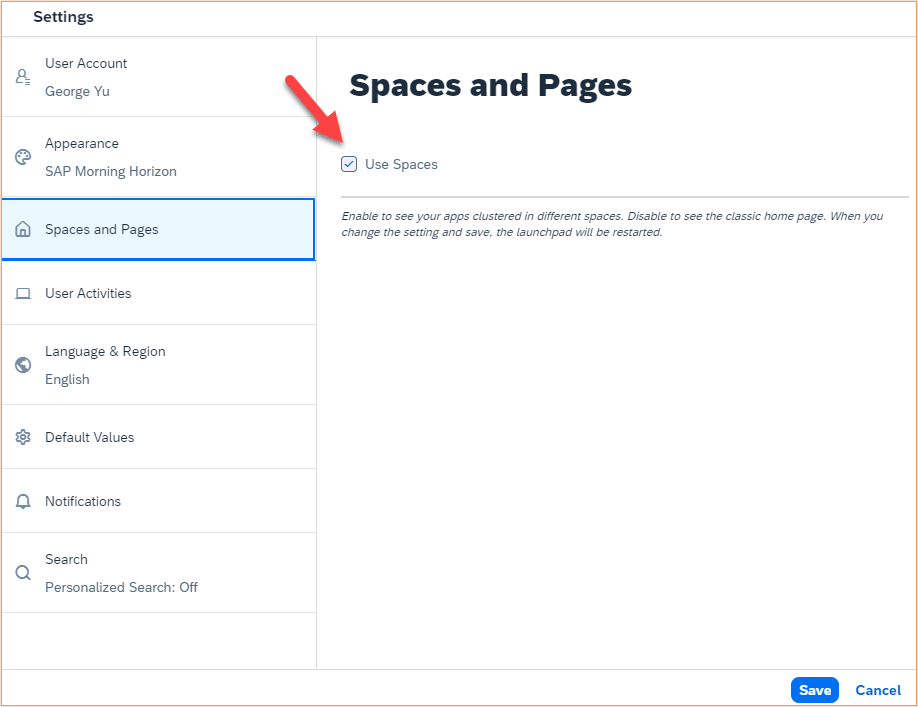Click the Notifications bell icon

(x=23, y=502)
